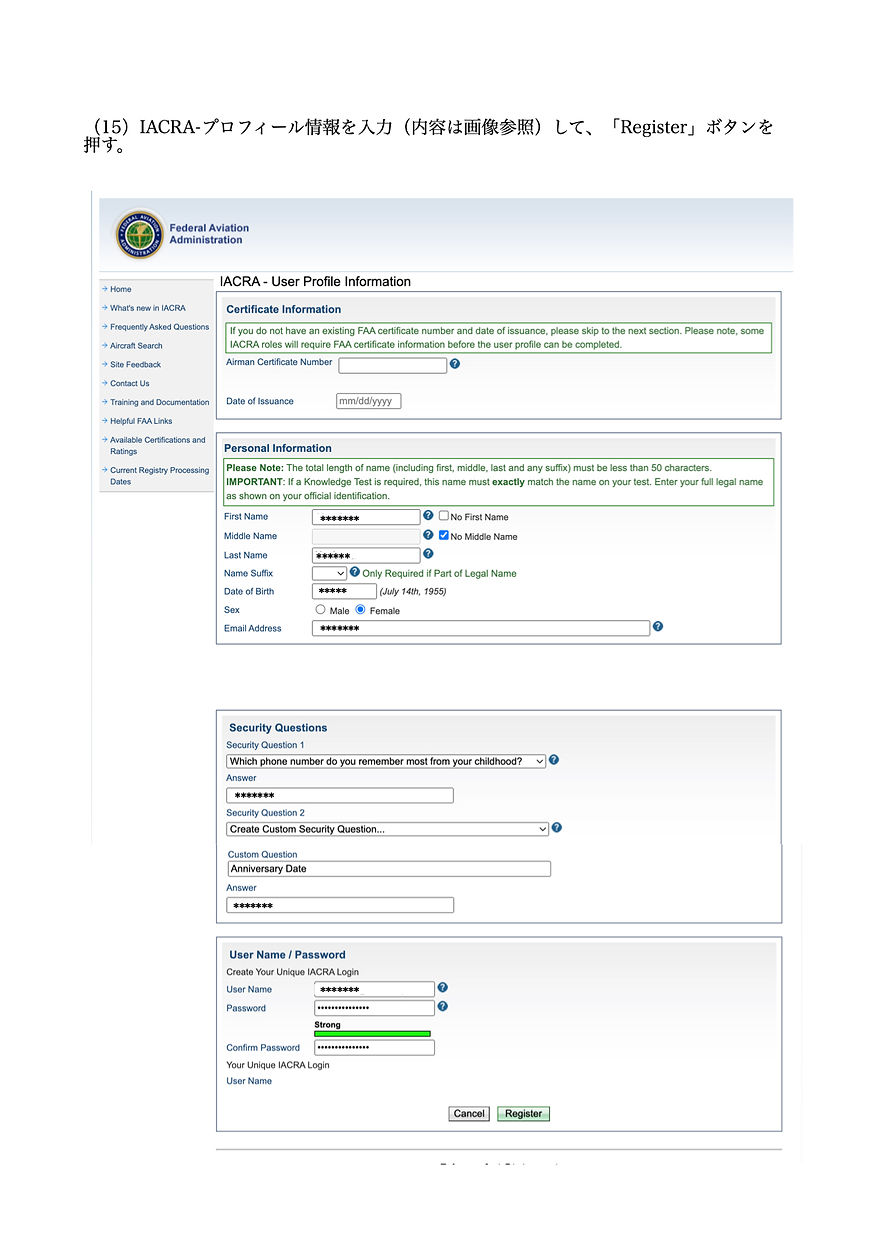Open help icon next to First Name field

point(428,516)
